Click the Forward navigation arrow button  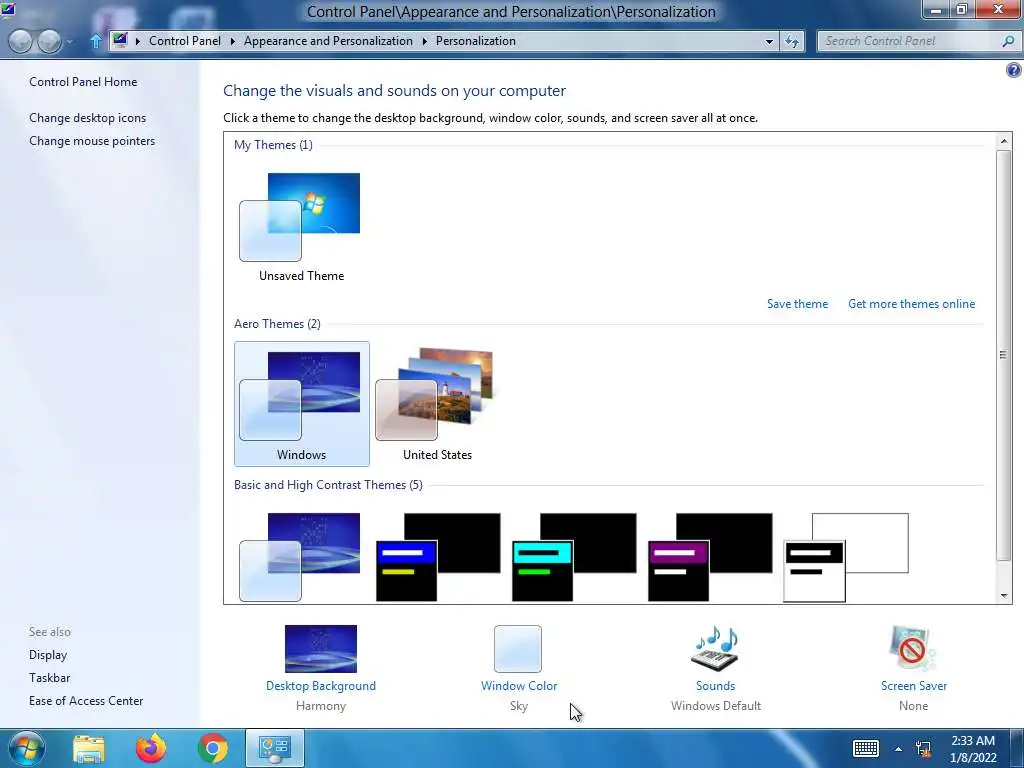tap(50, 41)
